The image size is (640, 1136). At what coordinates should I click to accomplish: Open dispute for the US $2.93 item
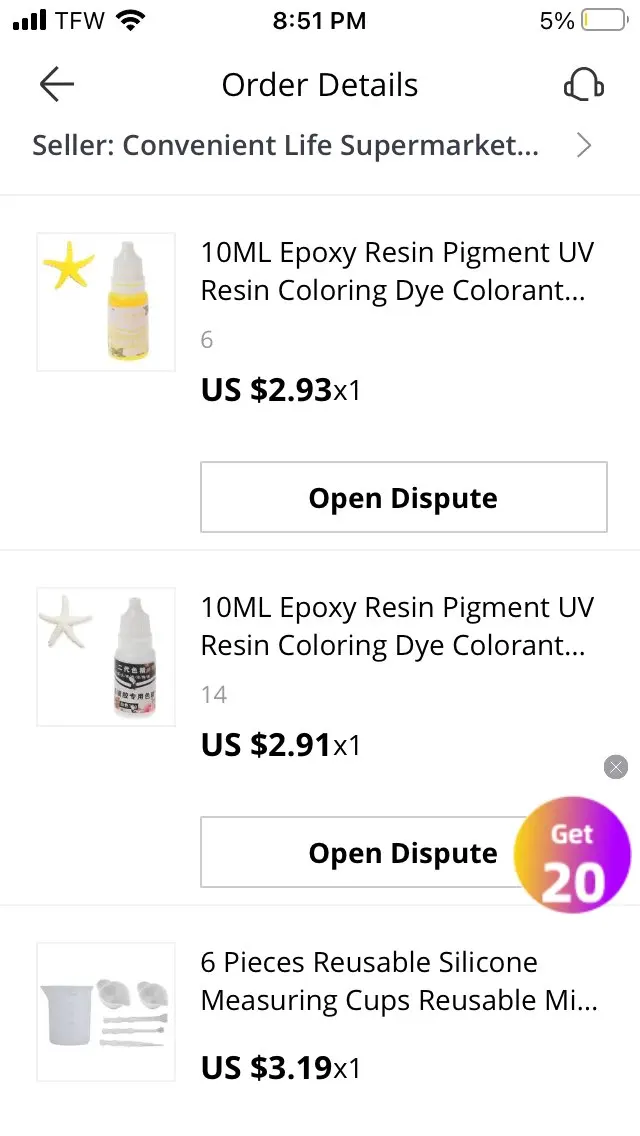[403, 497]
